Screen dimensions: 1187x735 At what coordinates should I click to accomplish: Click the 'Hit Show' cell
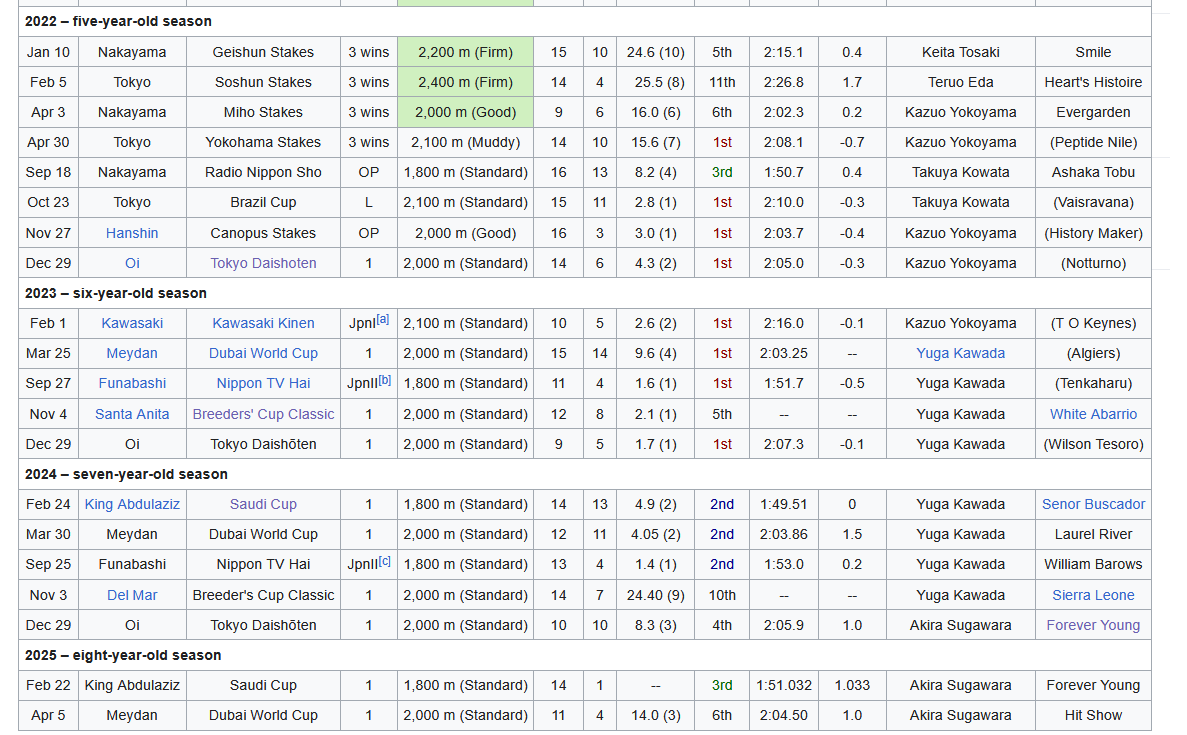(1092, 715)
